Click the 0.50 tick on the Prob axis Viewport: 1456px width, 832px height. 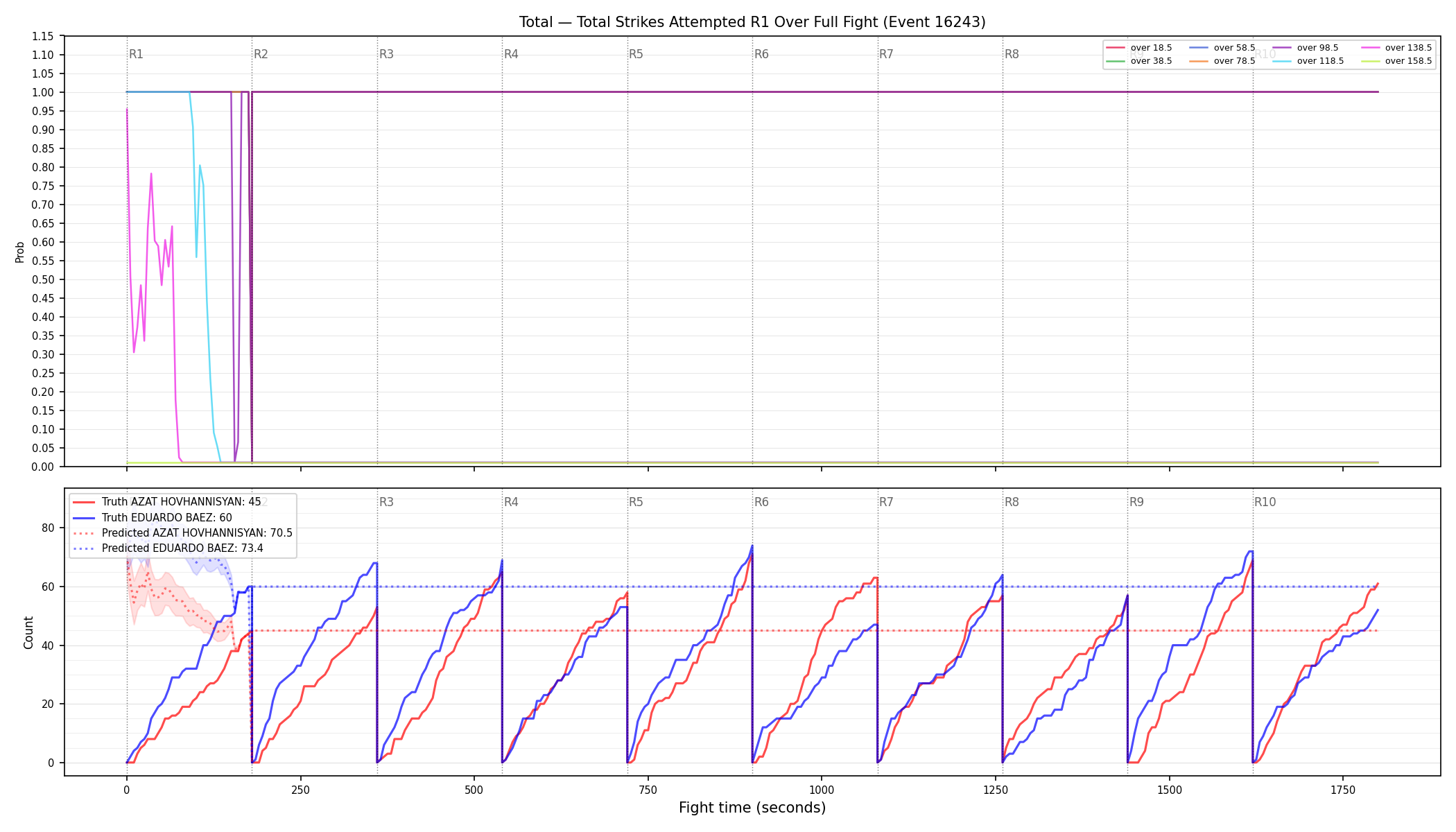click(x=43, y=279)
